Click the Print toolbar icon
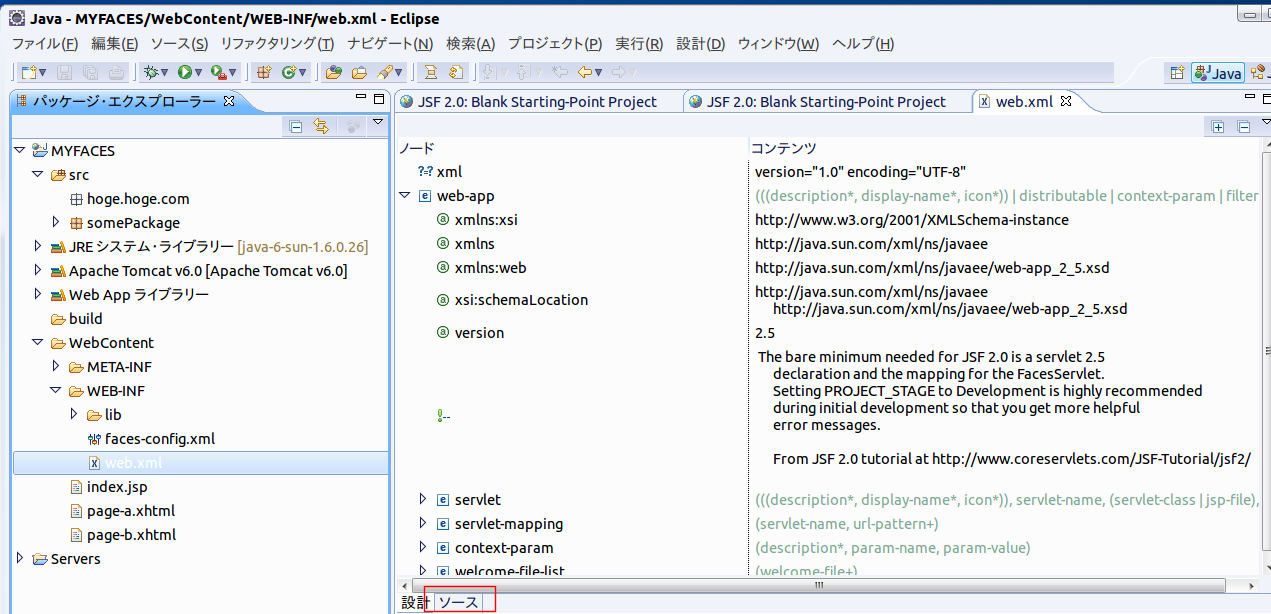 pyautogui.click(x=117, y=72)
